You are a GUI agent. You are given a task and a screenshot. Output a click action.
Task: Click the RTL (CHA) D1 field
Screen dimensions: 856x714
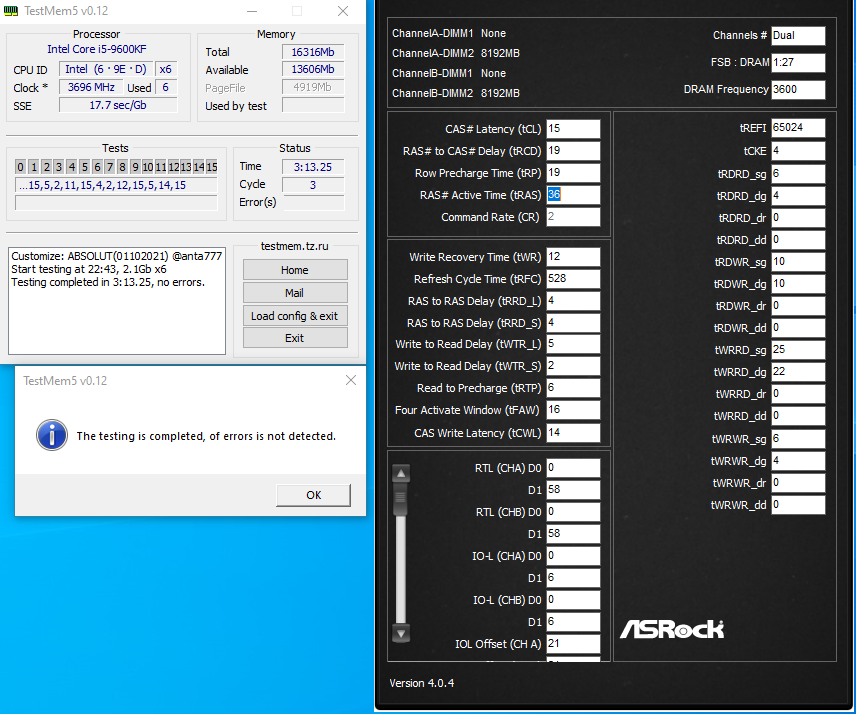(573, 490)
